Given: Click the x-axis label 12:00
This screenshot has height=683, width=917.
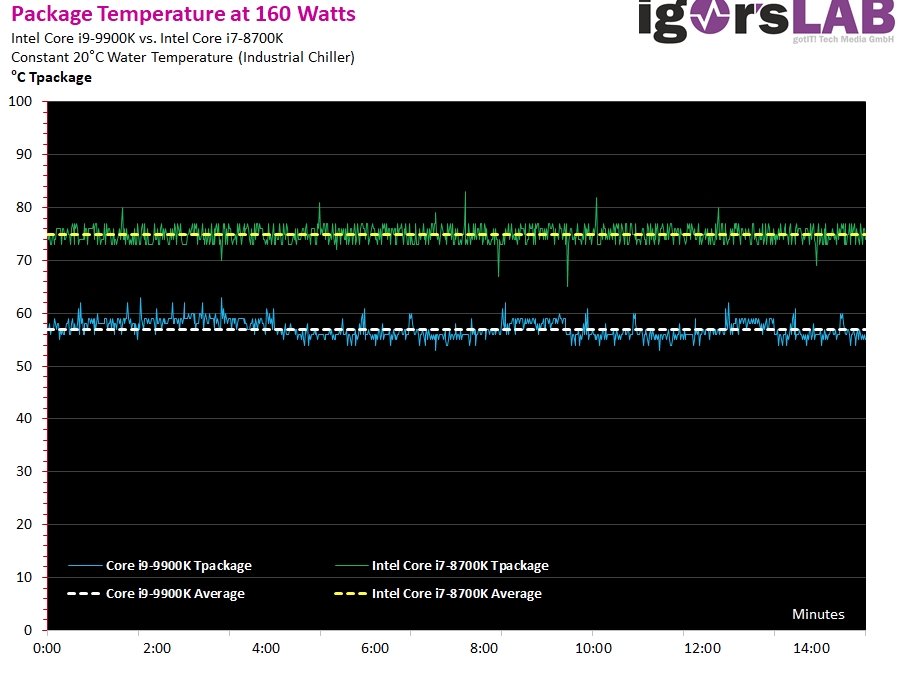Looking at the screenshot, I should tap(702, 648).
